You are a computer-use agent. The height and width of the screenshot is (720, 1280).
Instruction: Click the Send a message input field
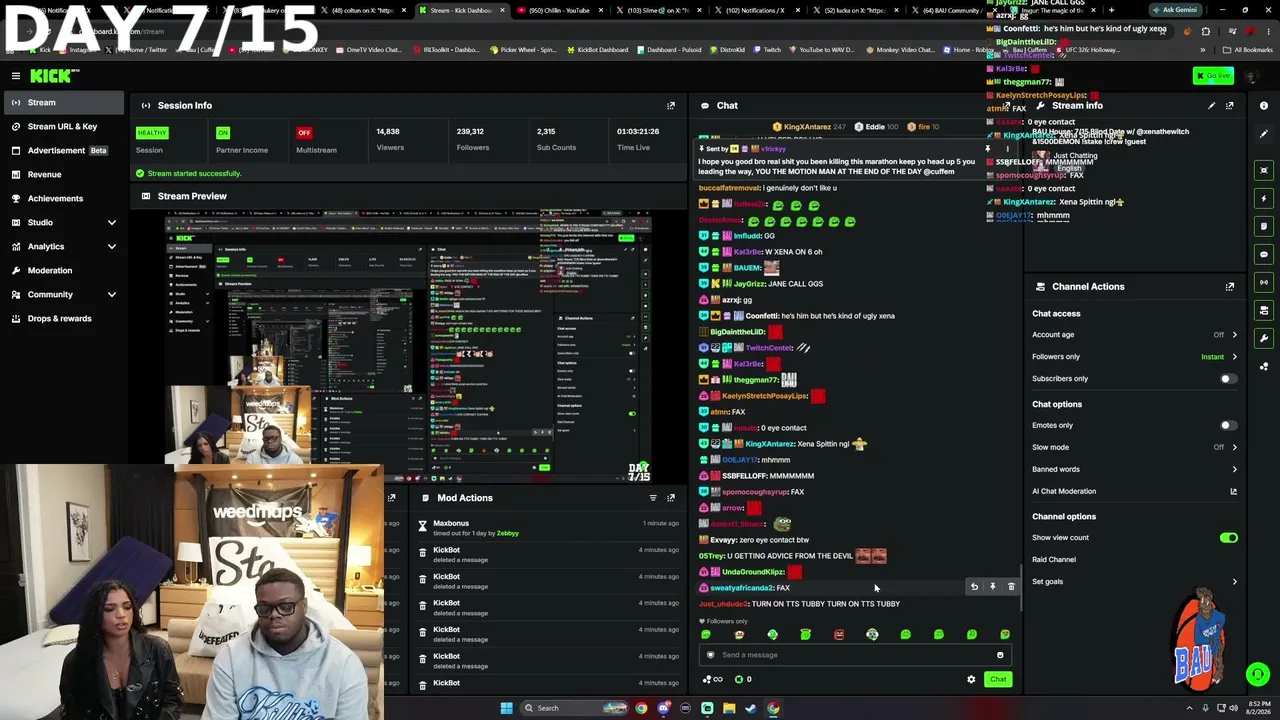[855, 655]
